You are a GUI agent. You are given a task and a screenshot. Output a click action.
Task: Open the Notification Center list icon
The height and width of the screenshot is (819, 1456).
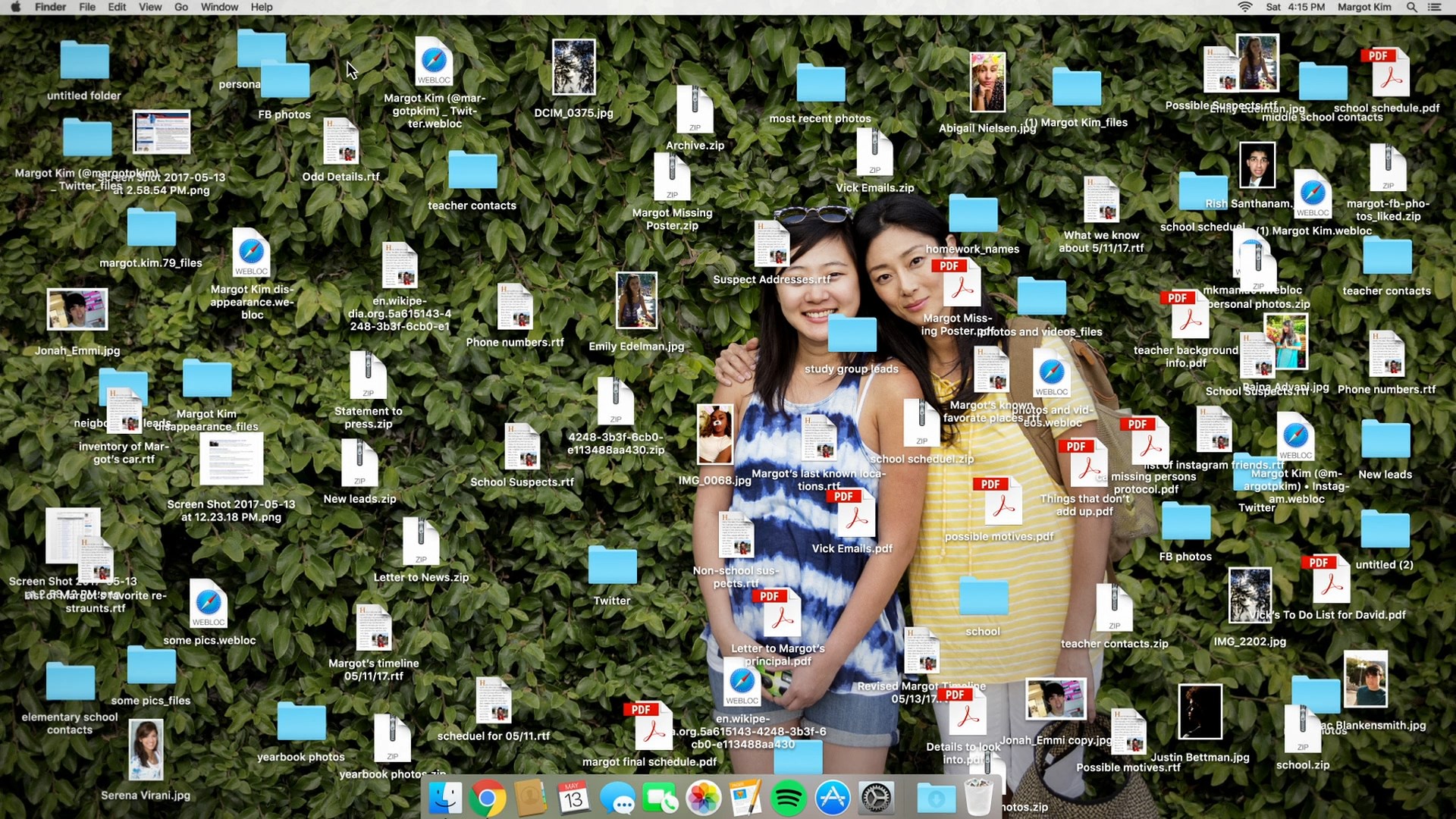(x=1434, y=7)
